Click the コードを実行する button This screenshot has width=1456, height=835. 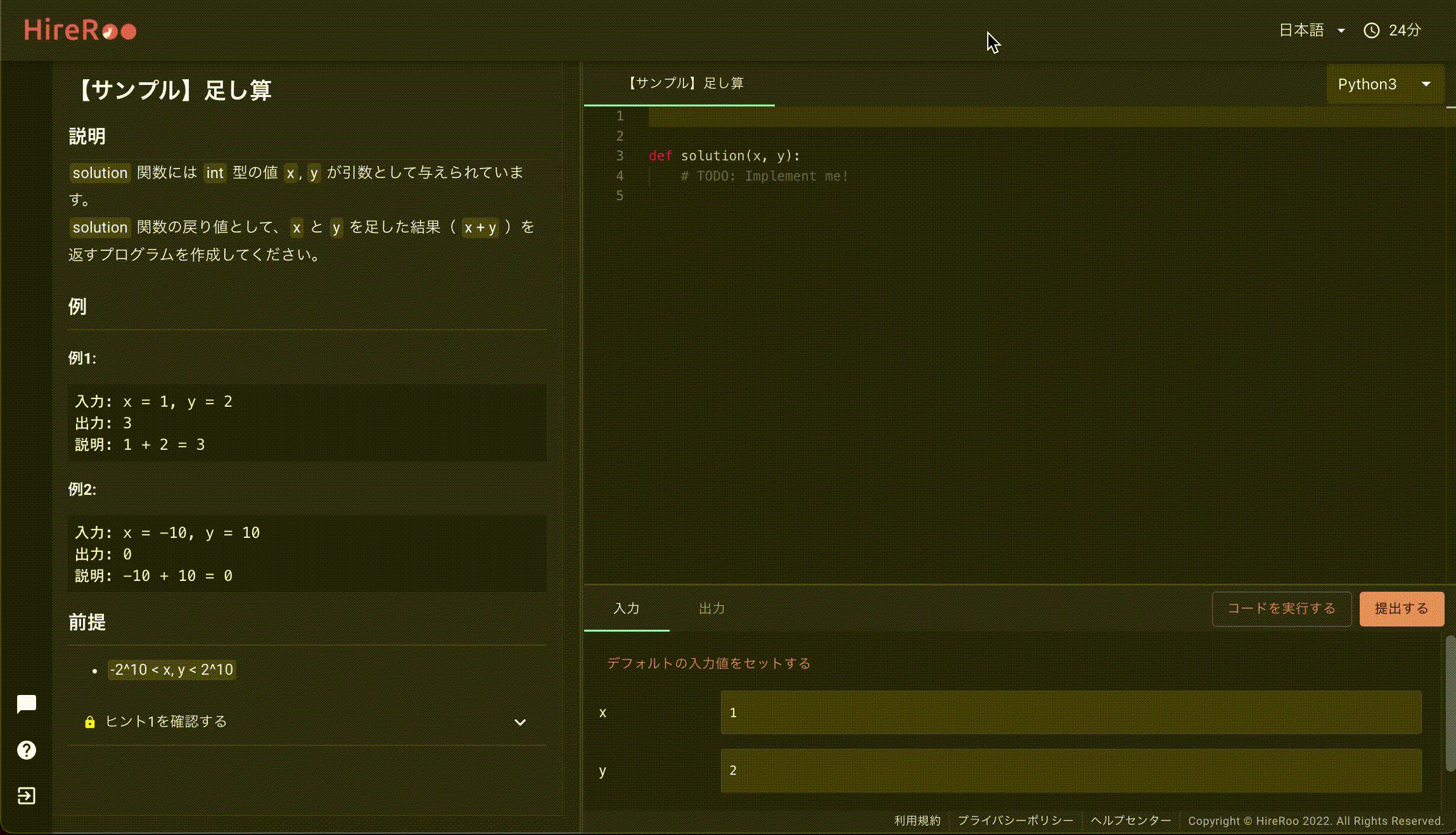(x=1281, y=609)
